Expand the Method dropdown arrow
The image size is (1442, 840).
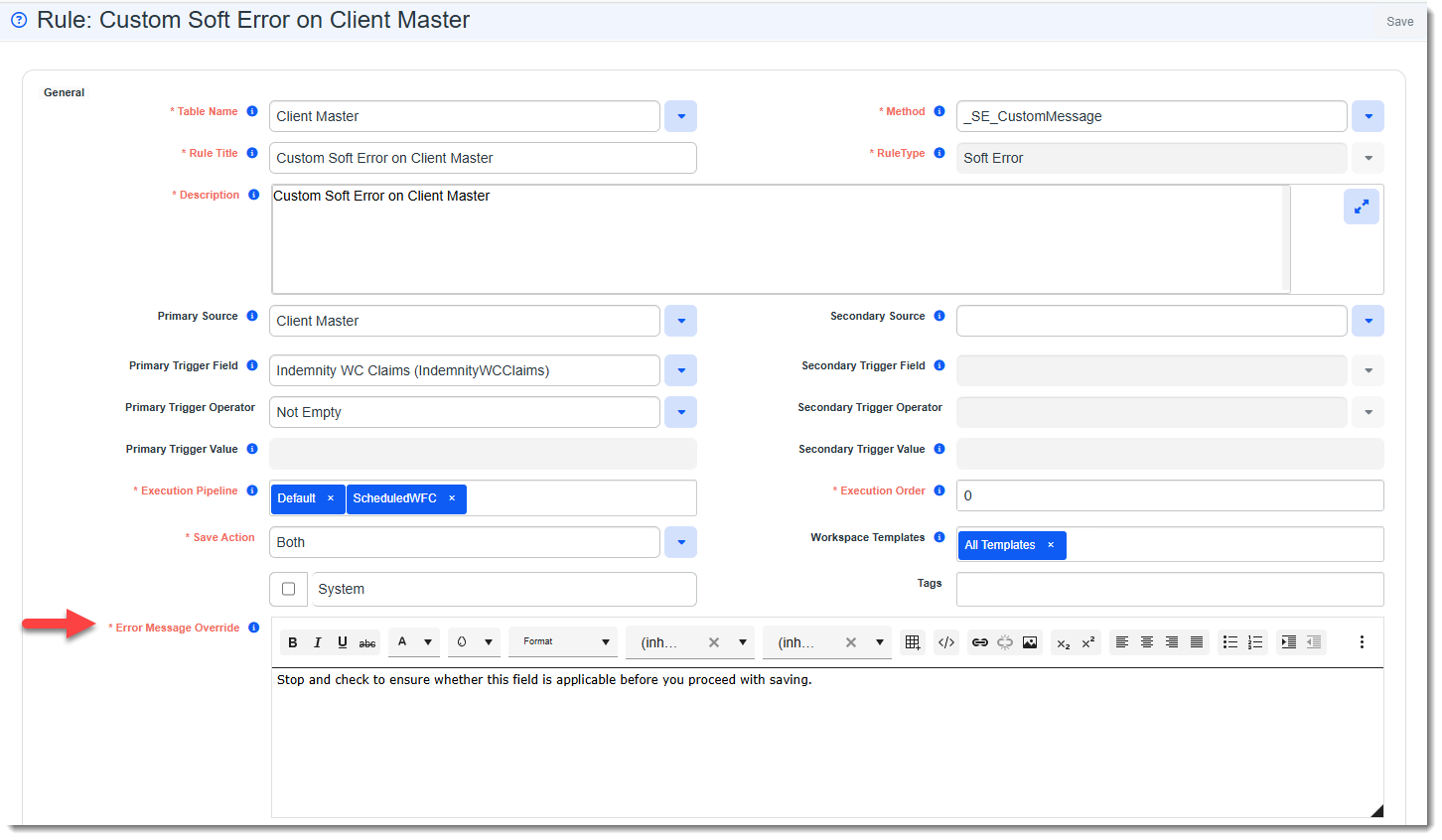pyautogui.click(x=1368, y=116)
